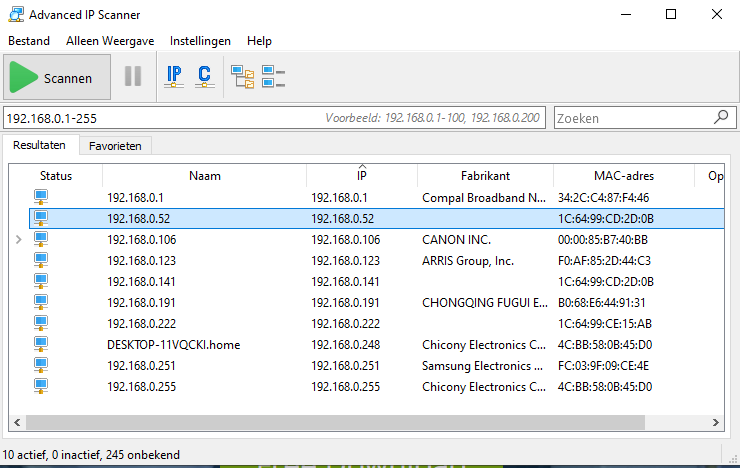Switch to the Favorieten tab
This screenshot has width=740, height=468.
pyautogui.click(x=115, y=146)
